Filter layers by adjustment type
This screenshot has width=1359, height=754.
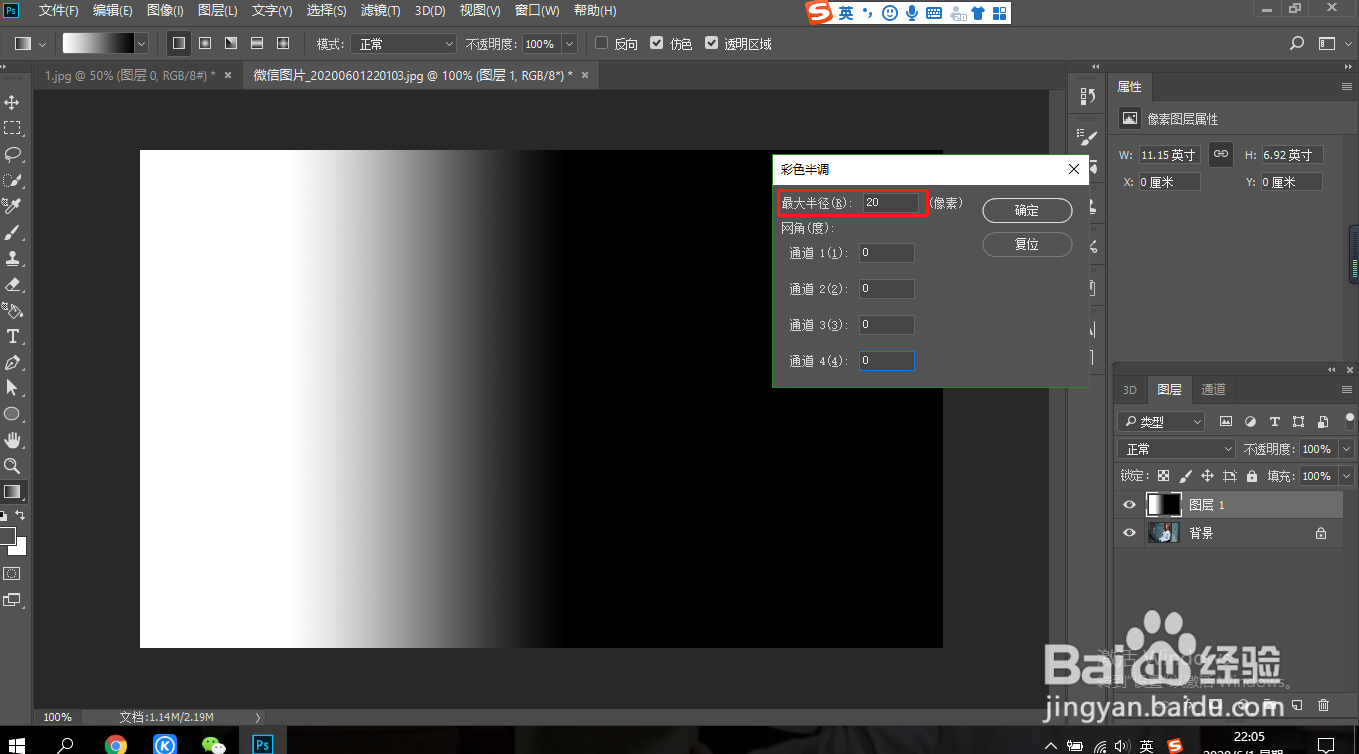point(1250,422)
